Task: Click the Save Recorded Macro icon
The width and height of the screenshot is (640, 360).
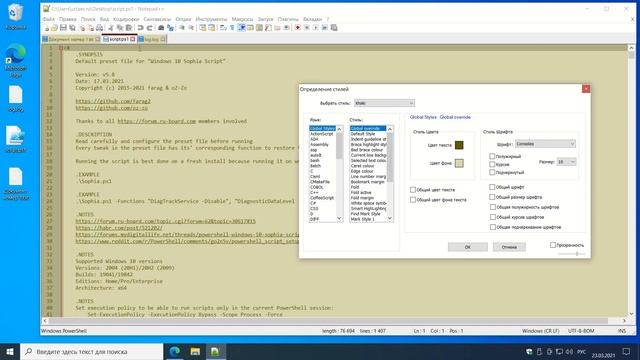Action: (333, 28)
